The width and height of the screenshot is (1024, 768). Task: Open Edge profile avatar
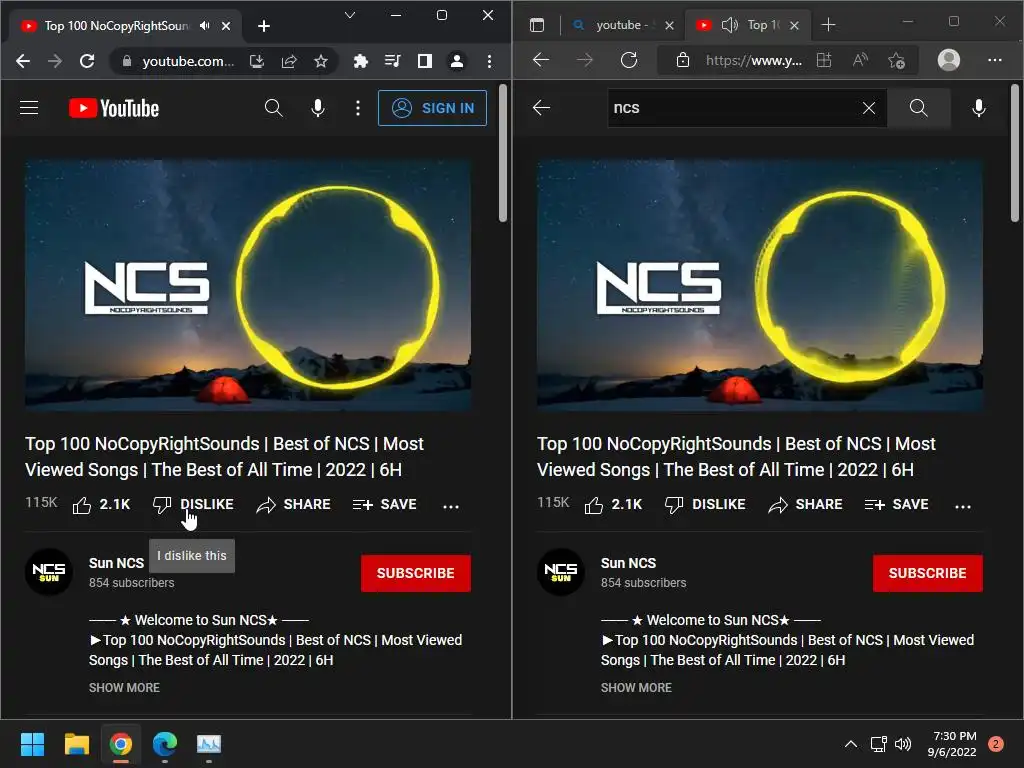[949, 60]
